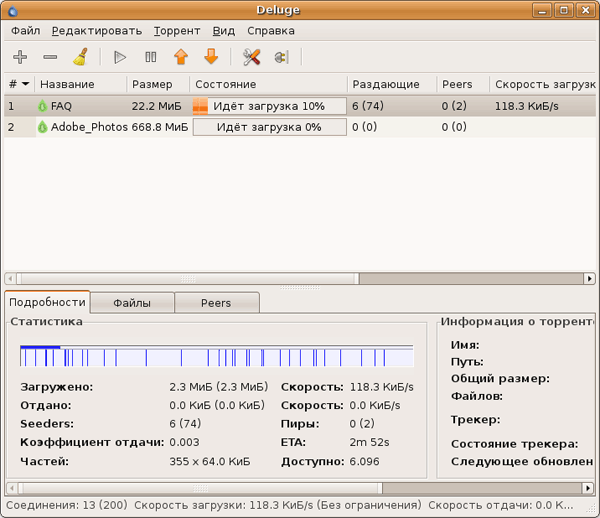This screenshot has width=600, height=518.
Task: Click the FAQ download progress bar at 10%
Action: [x=270, y=106]
